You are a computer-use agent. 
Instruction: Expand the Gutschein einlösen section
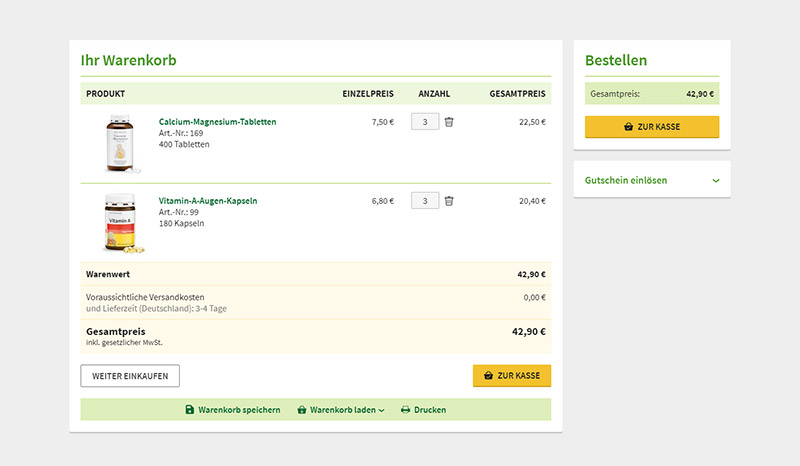coord(626,181)
